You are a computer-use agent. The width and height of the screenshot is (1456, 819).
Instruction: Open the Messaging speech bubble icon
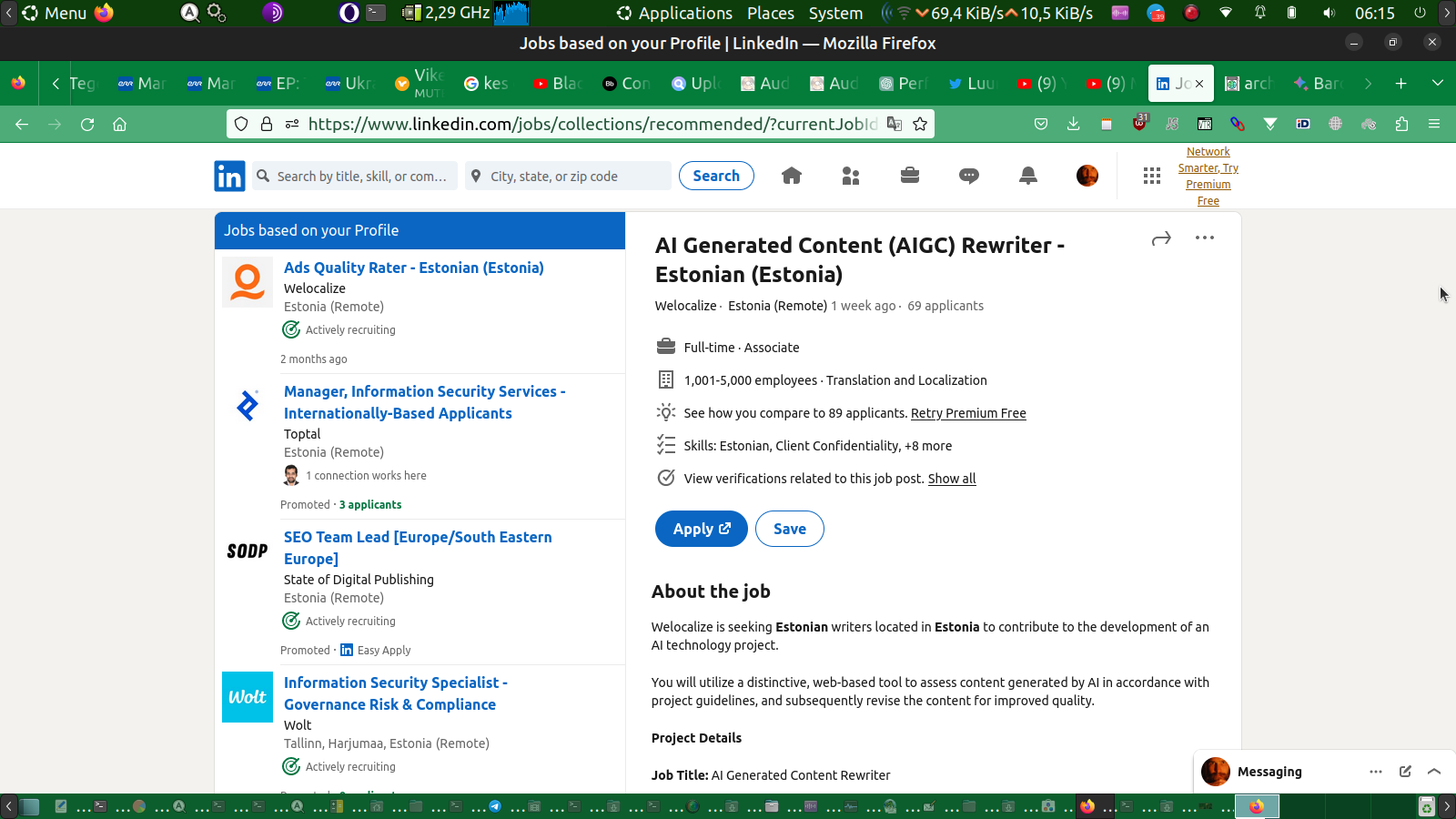(x=968, y=176)
